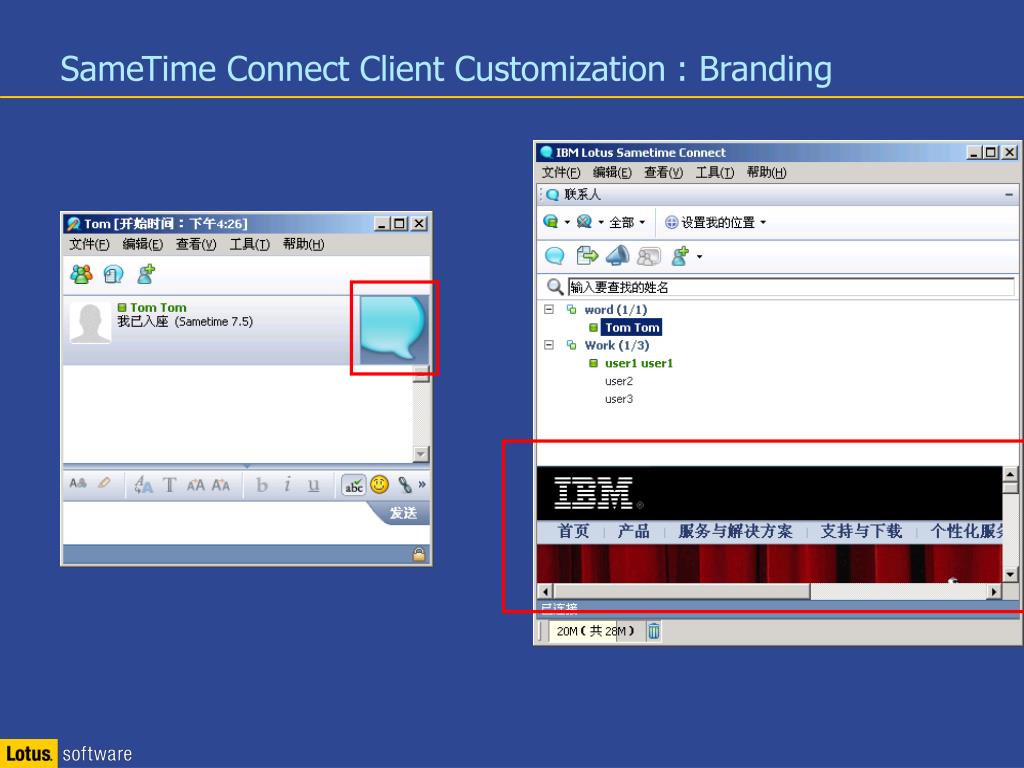Open 查看(V) menu in the Tom chat window
This screenshot has height=768, width=1024.
[196, 244]
